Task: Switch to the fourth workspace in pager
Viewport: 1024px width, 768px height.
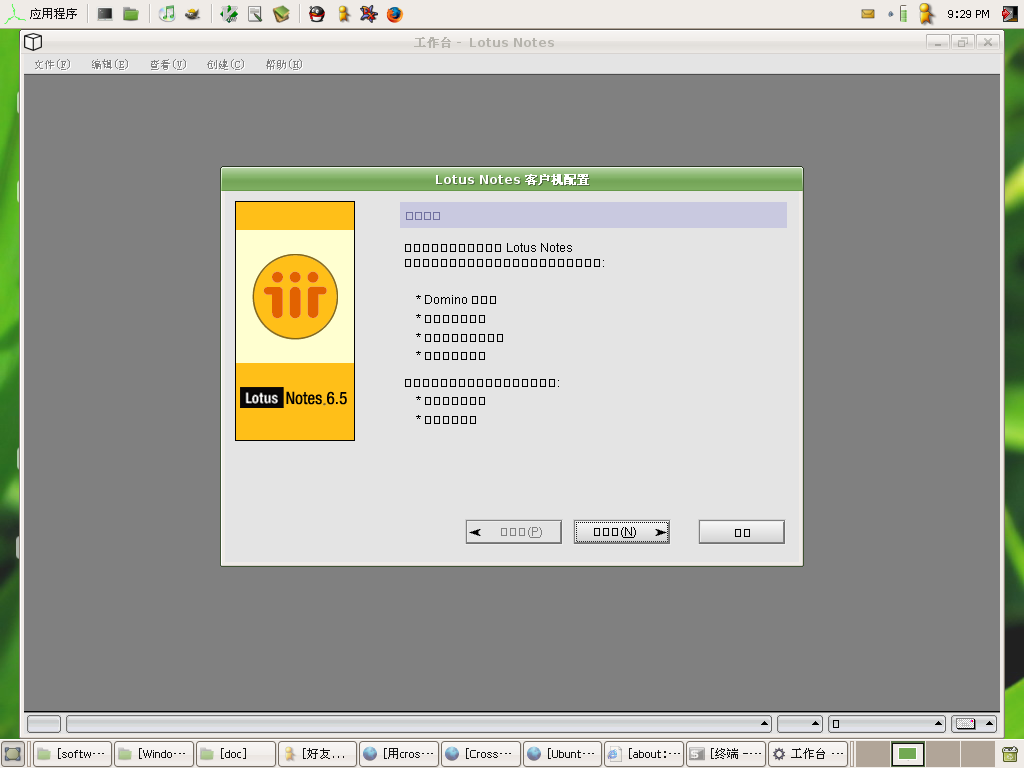Action: [978, 754]
